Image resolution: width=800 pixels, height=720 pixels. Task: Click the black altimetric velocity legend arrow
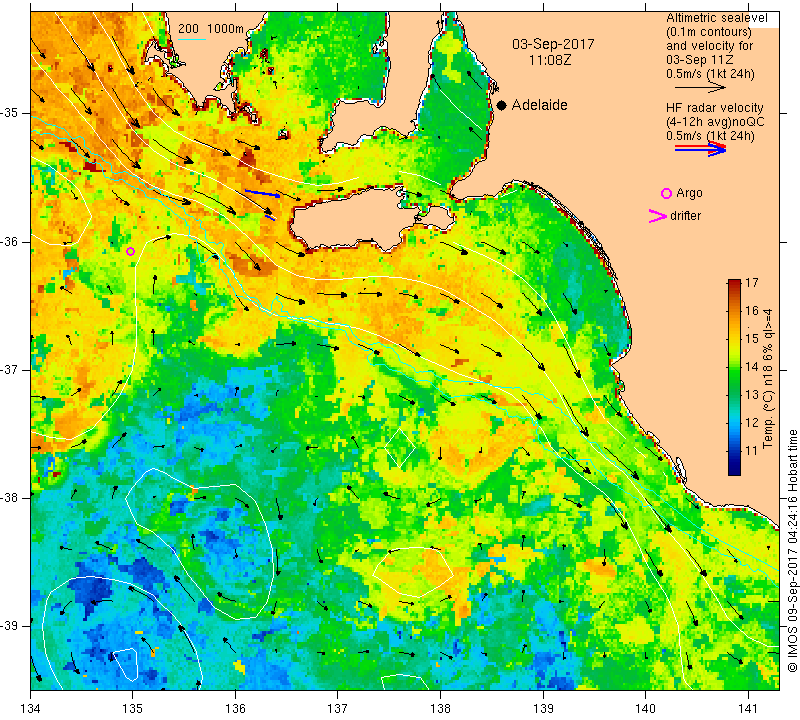pyautogui.click(x=701, y=88)
